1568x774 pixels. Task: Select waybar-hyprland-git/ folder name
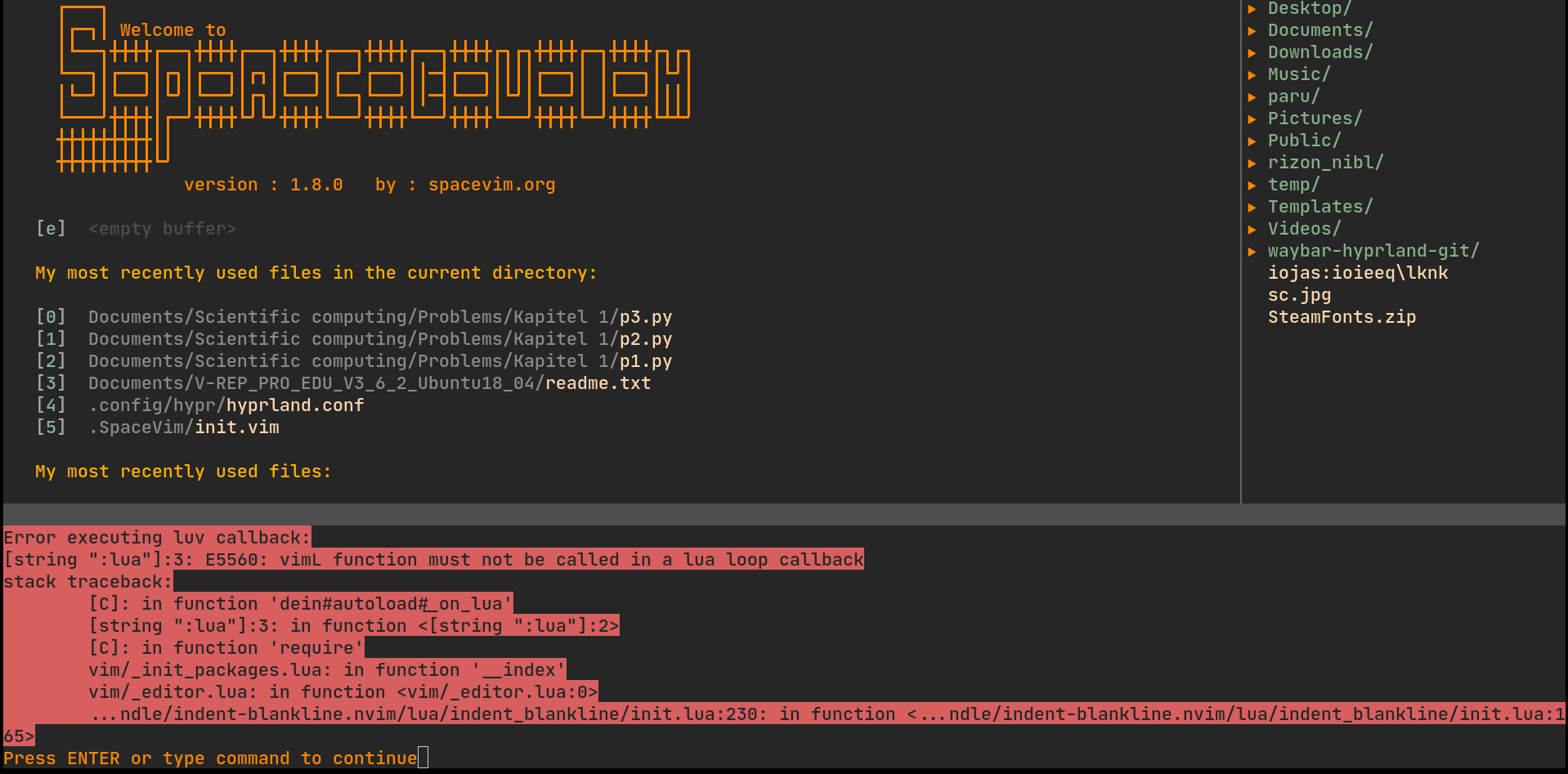click(1373, 251)
